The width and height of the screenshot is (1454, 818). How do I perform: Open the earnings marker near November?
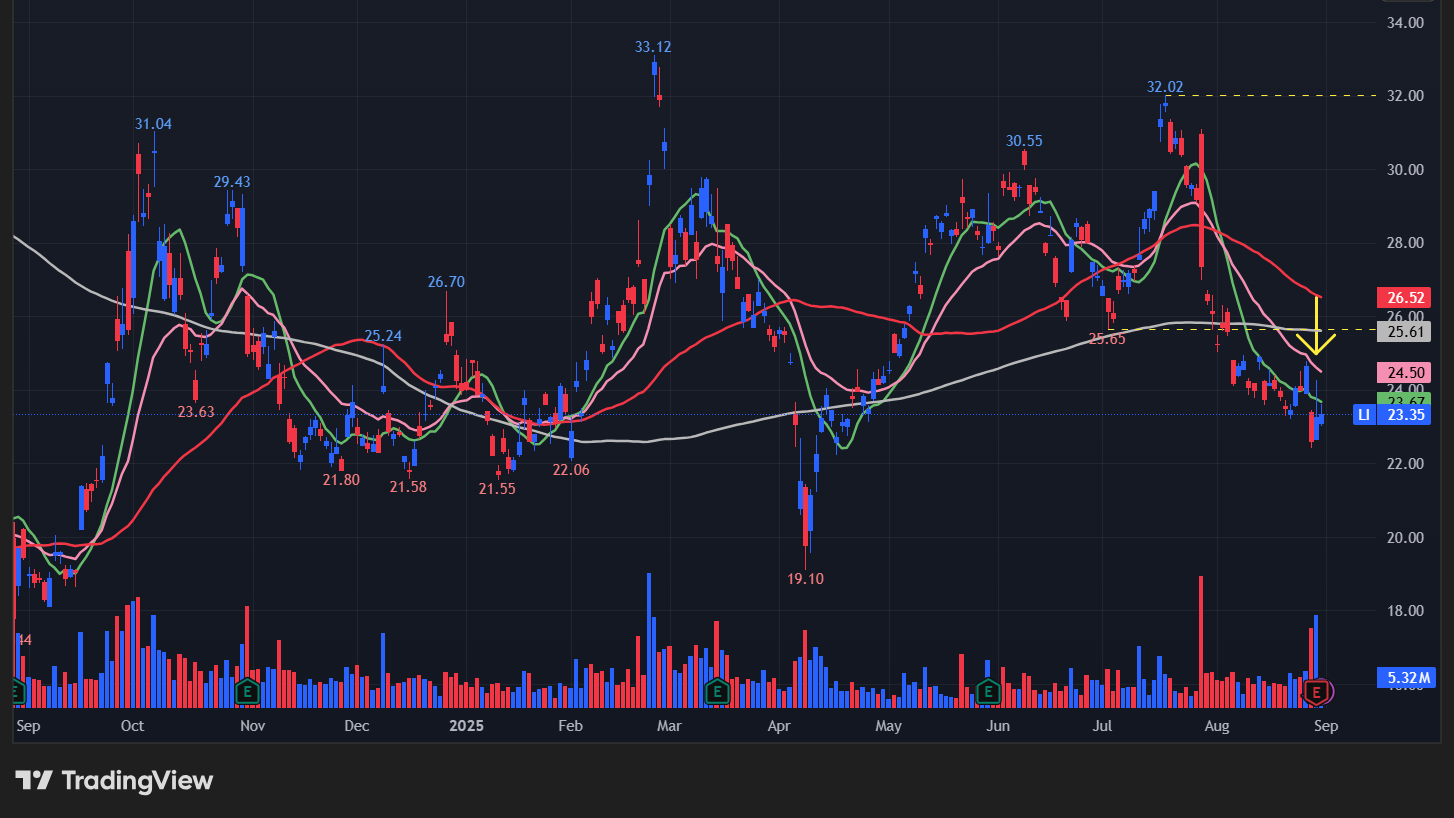[x=247, y=690]
